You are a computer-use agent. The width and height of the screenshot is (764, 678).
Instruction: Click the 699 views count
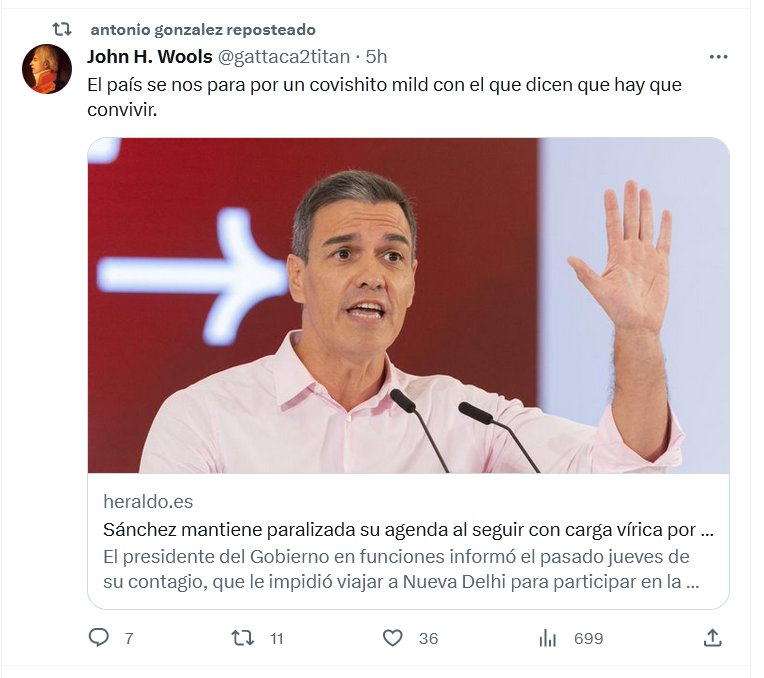tap(589, 639)
